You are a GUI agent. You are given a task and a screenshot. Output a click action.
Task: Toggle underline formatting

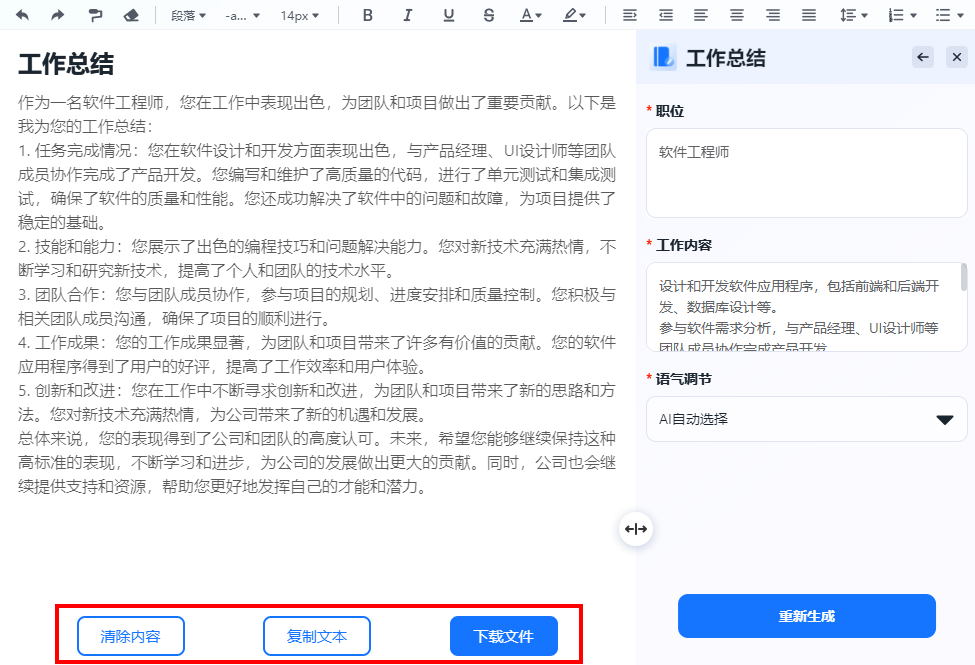(x=448, y=15)
